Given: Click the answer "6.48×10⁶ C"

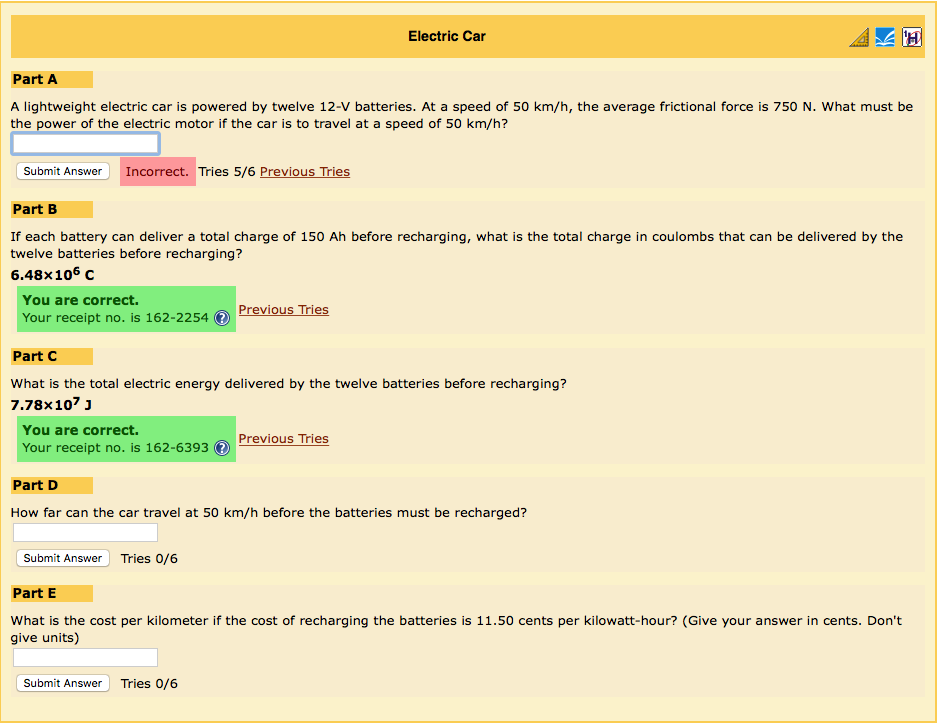Looking at the screenshot, I should 53,275.
